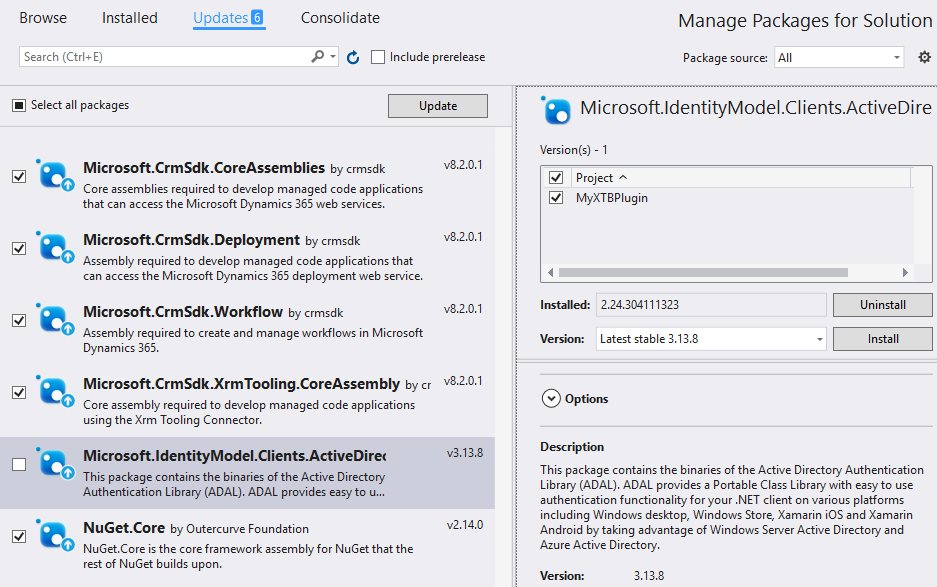The height and width of the screenshot is (587, 937).
Task: Click Microsoft.CrmSdk.Deployment package icon
Action: [56, 248]
